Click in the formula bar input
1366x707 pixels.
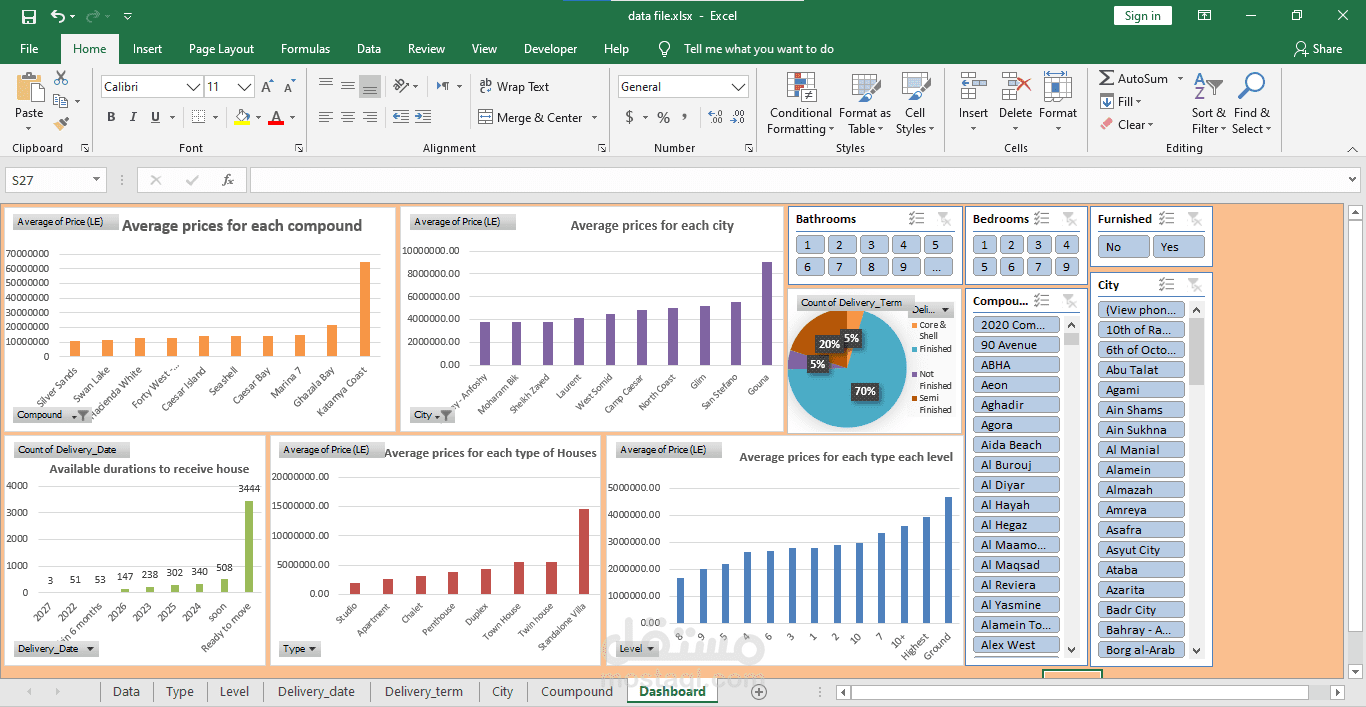pos(798,180)
